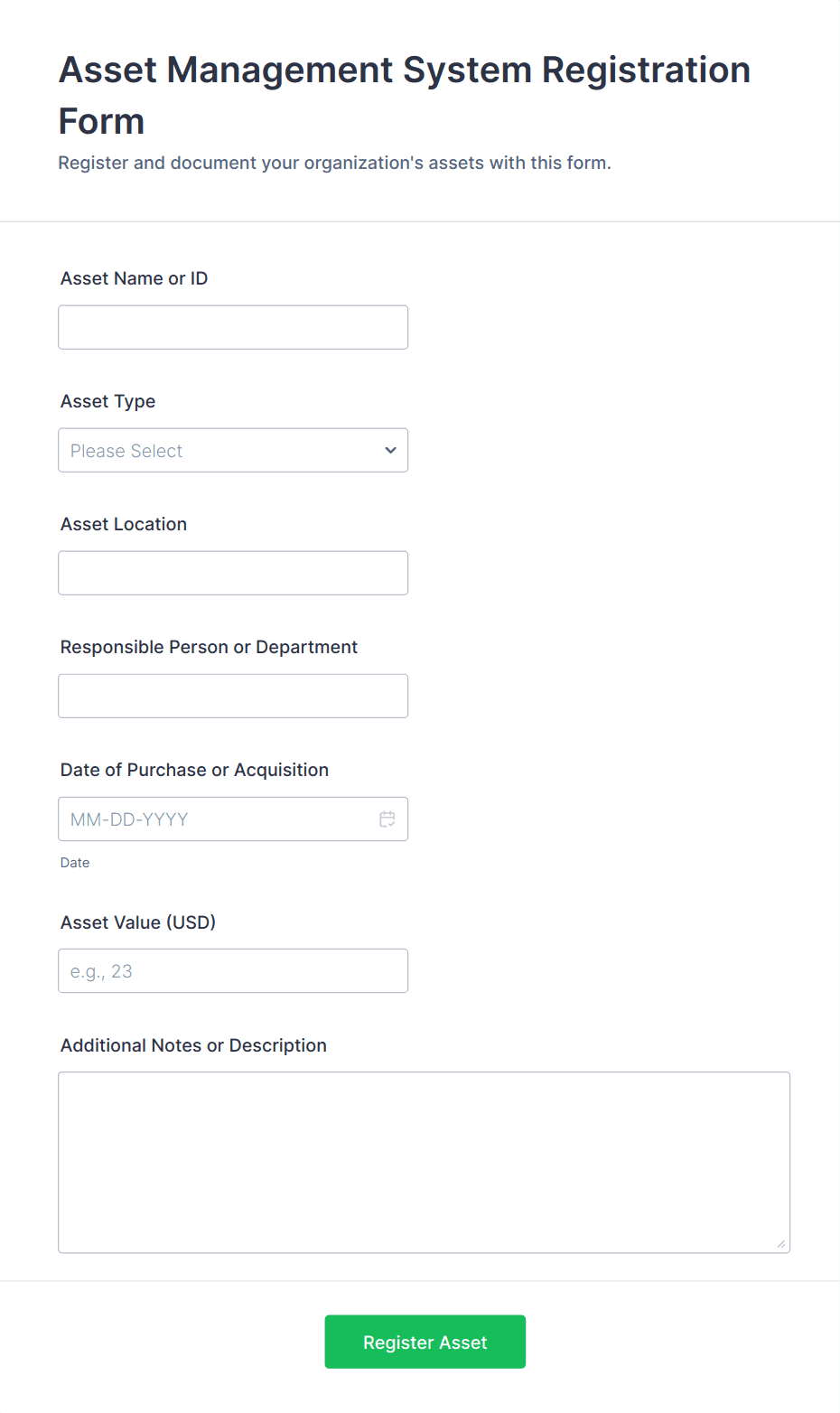Screen dimensions: 840x1413
Task: Click the small "Date" sublabel
Action: (75, 863)
